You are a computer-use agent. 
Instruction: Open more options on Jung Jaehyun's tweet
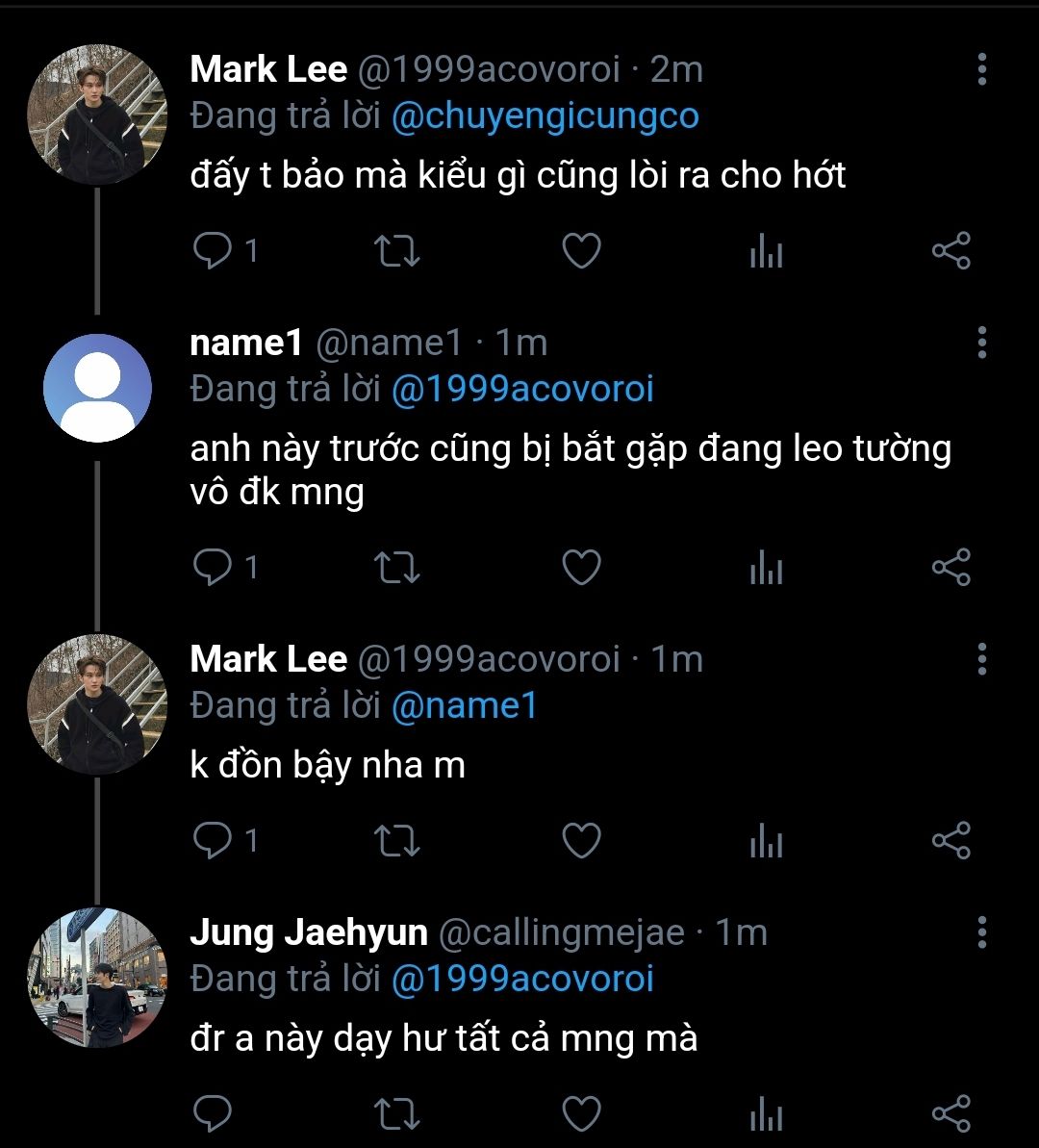pos(981,932)
